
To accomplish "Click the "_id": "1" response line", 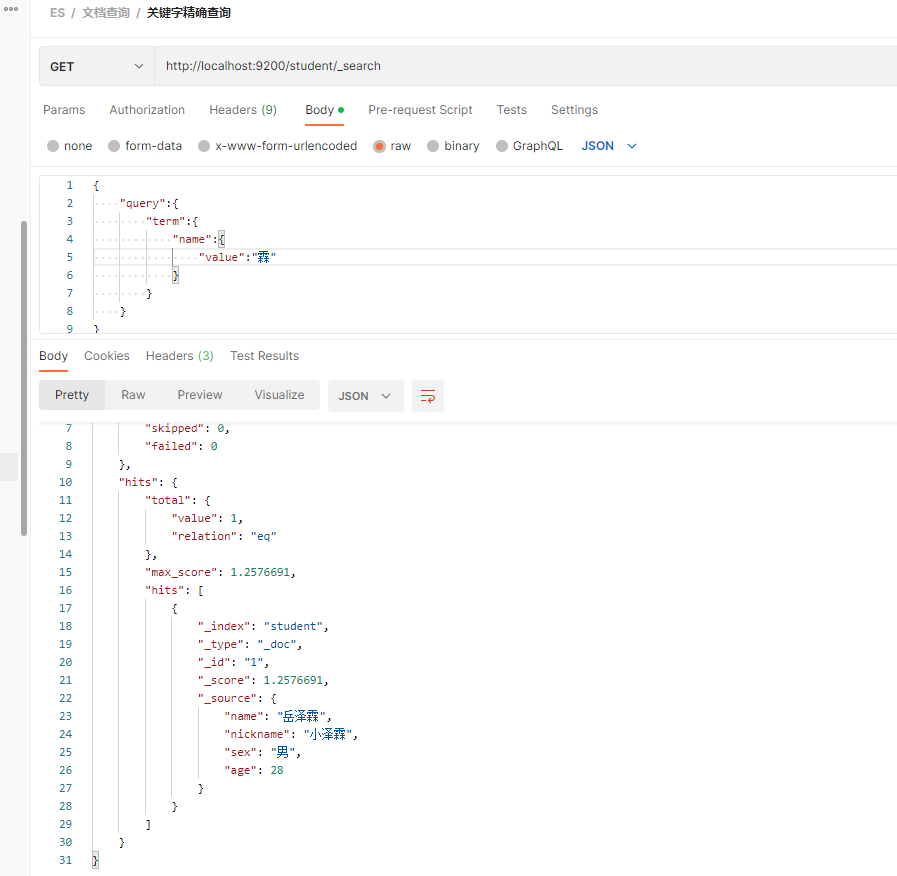I will tap(233, 663).
